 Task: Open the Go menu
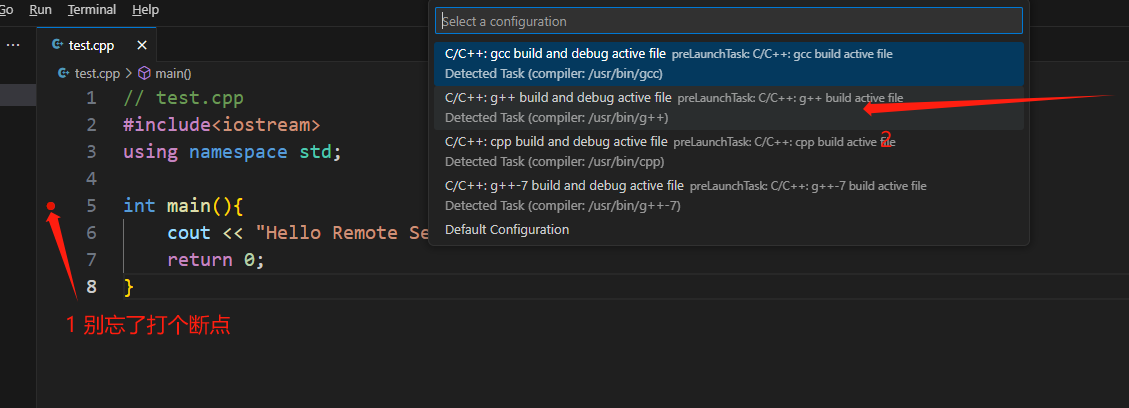pos(6,10)
